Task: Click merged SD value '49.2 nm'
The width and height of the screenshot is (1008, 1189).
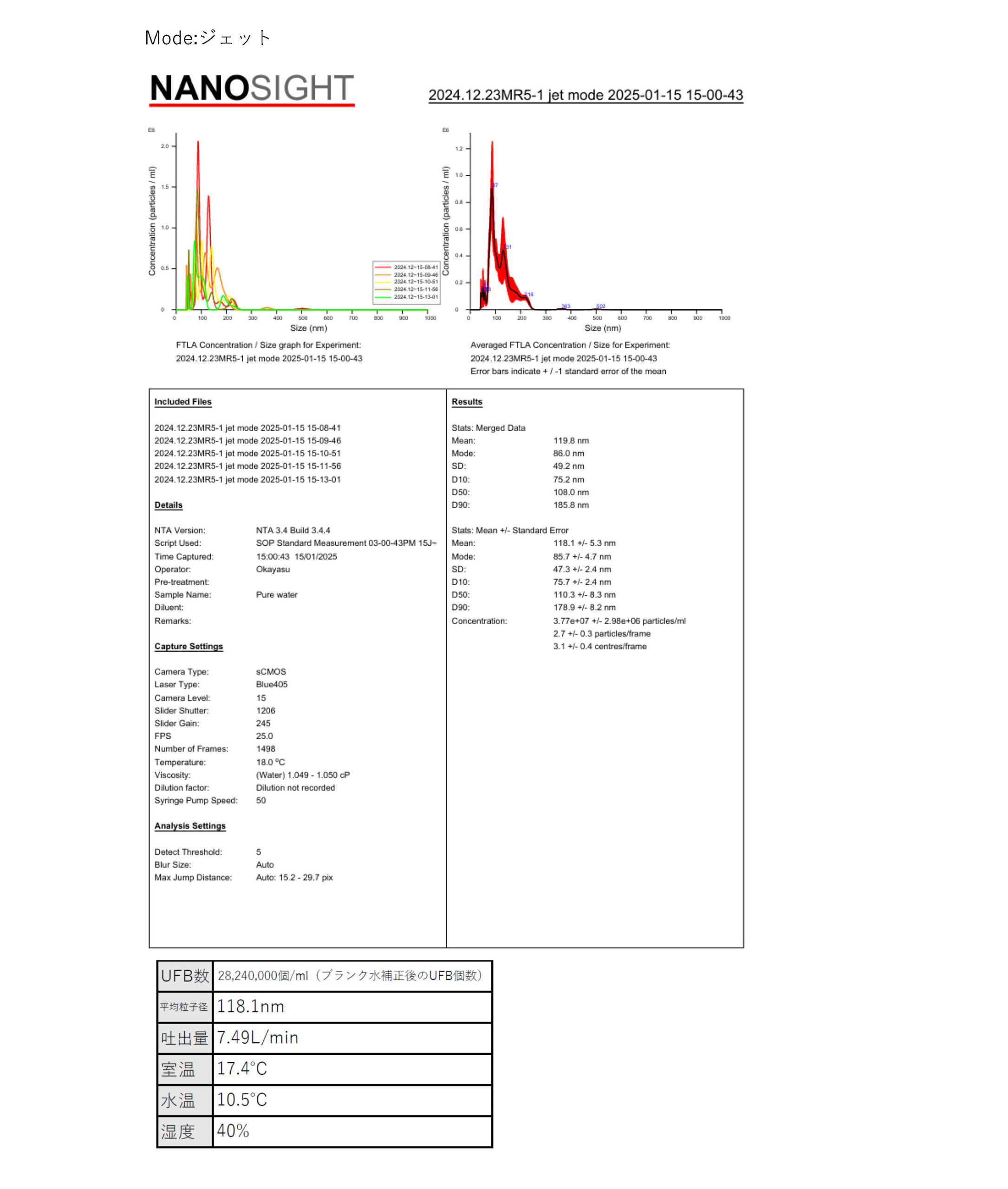Action: coord(569,466)
